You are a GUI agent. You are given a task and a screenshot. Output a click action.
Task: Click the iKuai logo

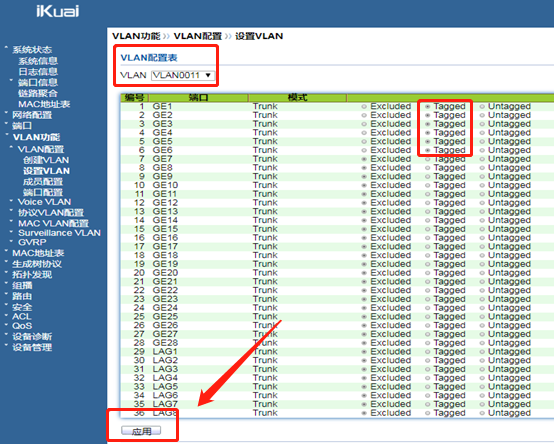58,11
